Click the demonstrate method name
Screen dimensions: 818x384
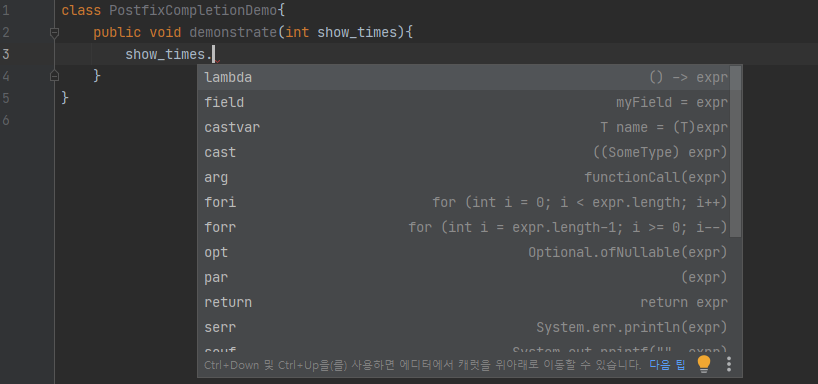pos(233,32)
